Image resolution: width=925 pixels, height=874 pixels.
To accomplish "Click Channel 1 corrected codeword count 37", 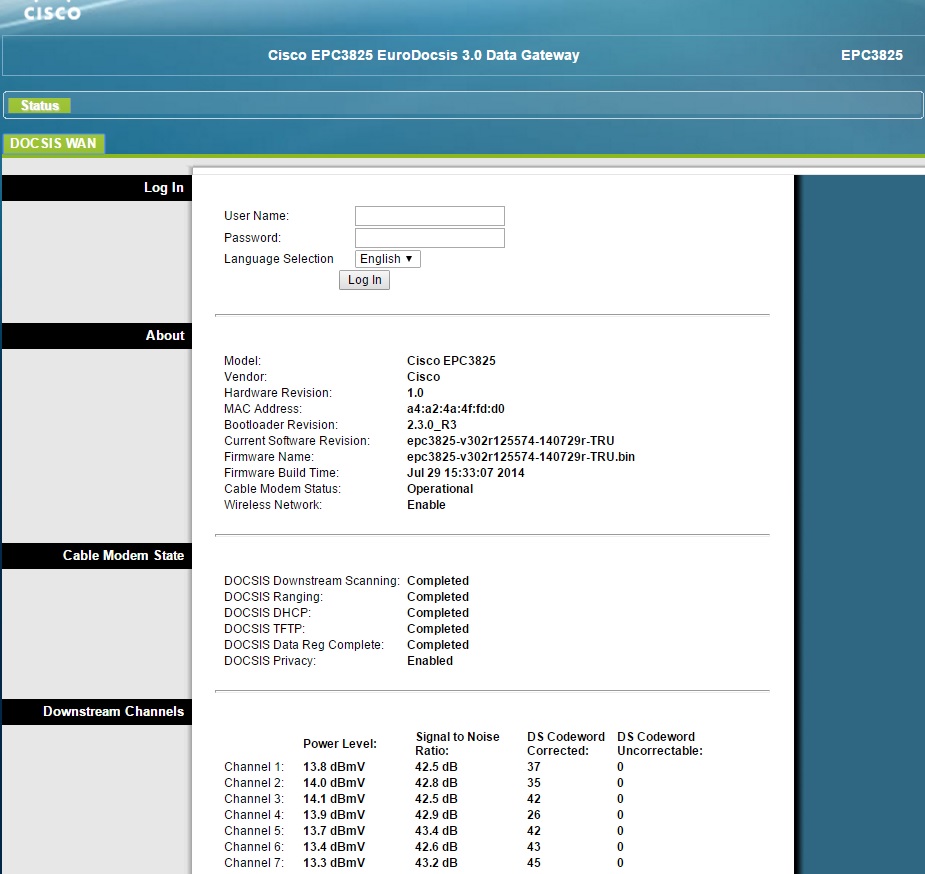I will 534,767.
